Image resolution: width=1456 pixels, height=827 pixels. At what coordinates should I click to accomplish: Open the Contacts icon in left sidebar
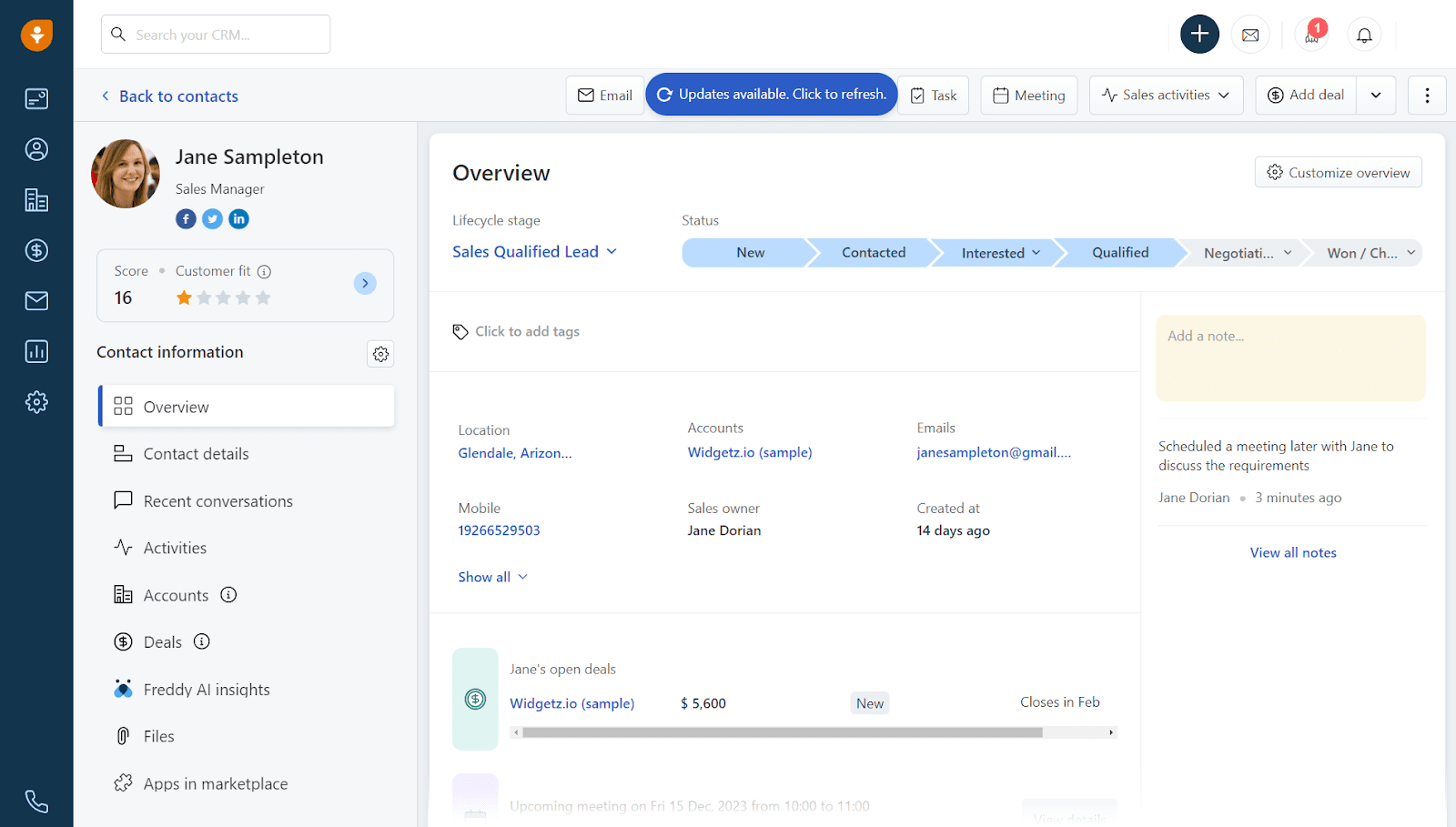36,149
